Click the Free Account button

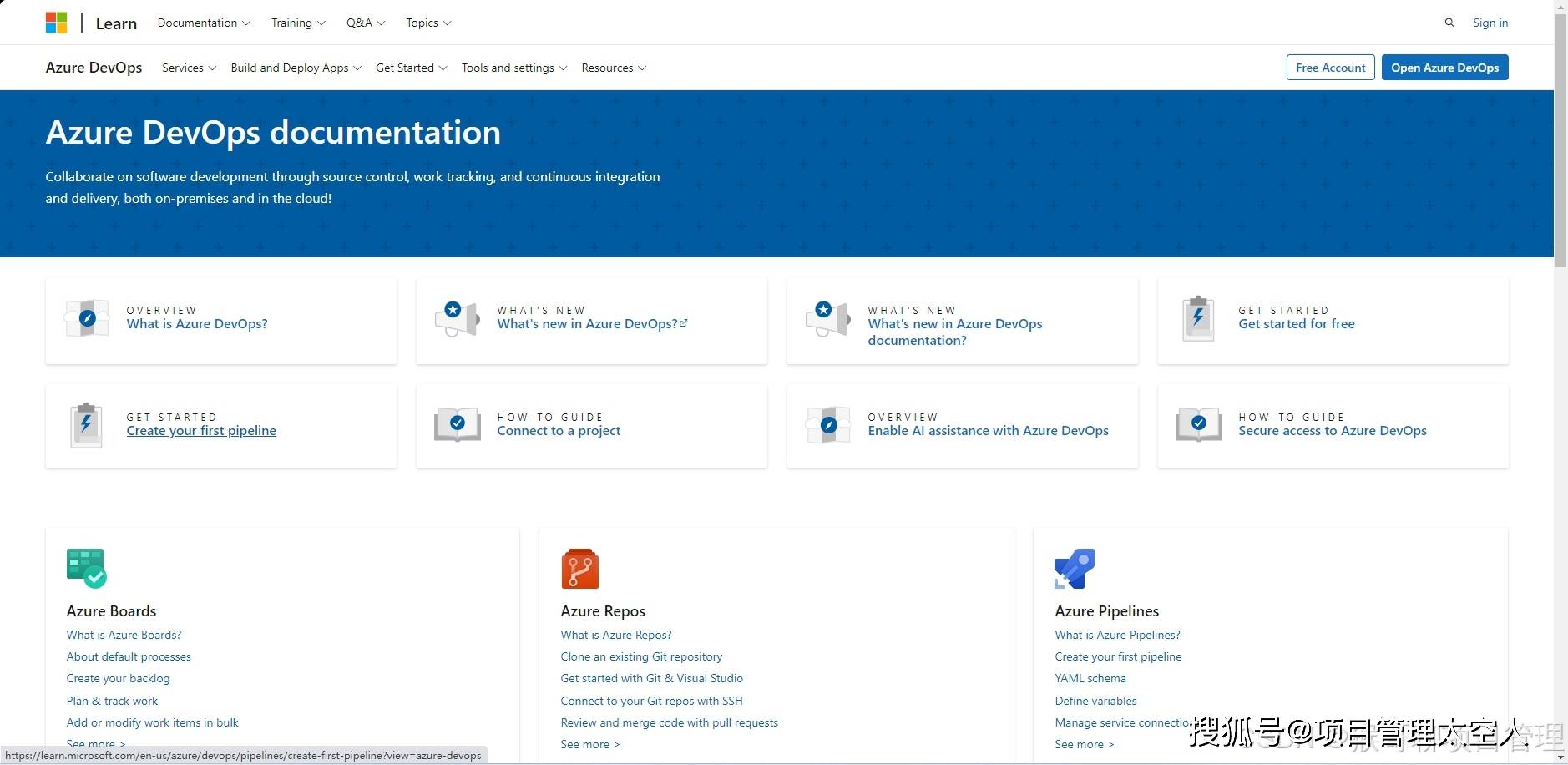[x=1330, y=68]
